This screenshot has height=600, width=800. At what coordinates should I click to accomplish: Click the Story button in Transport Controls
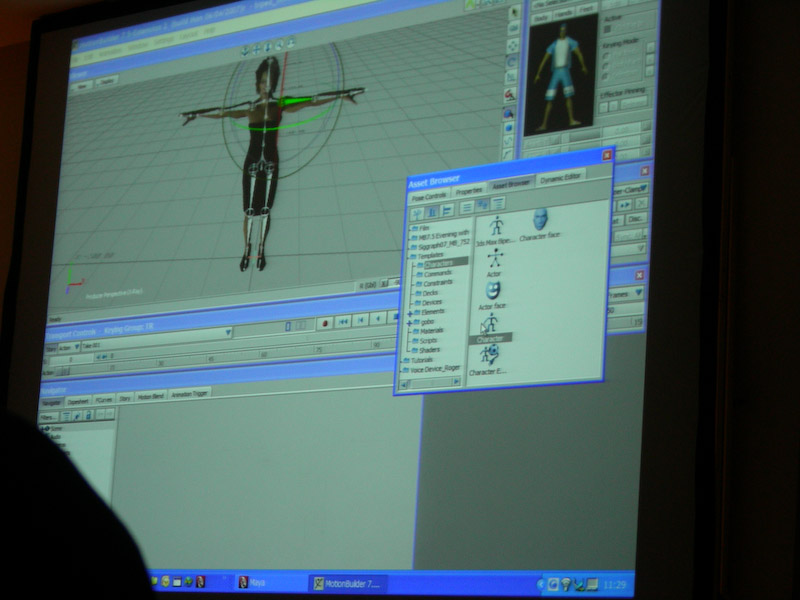coord(51,349)
